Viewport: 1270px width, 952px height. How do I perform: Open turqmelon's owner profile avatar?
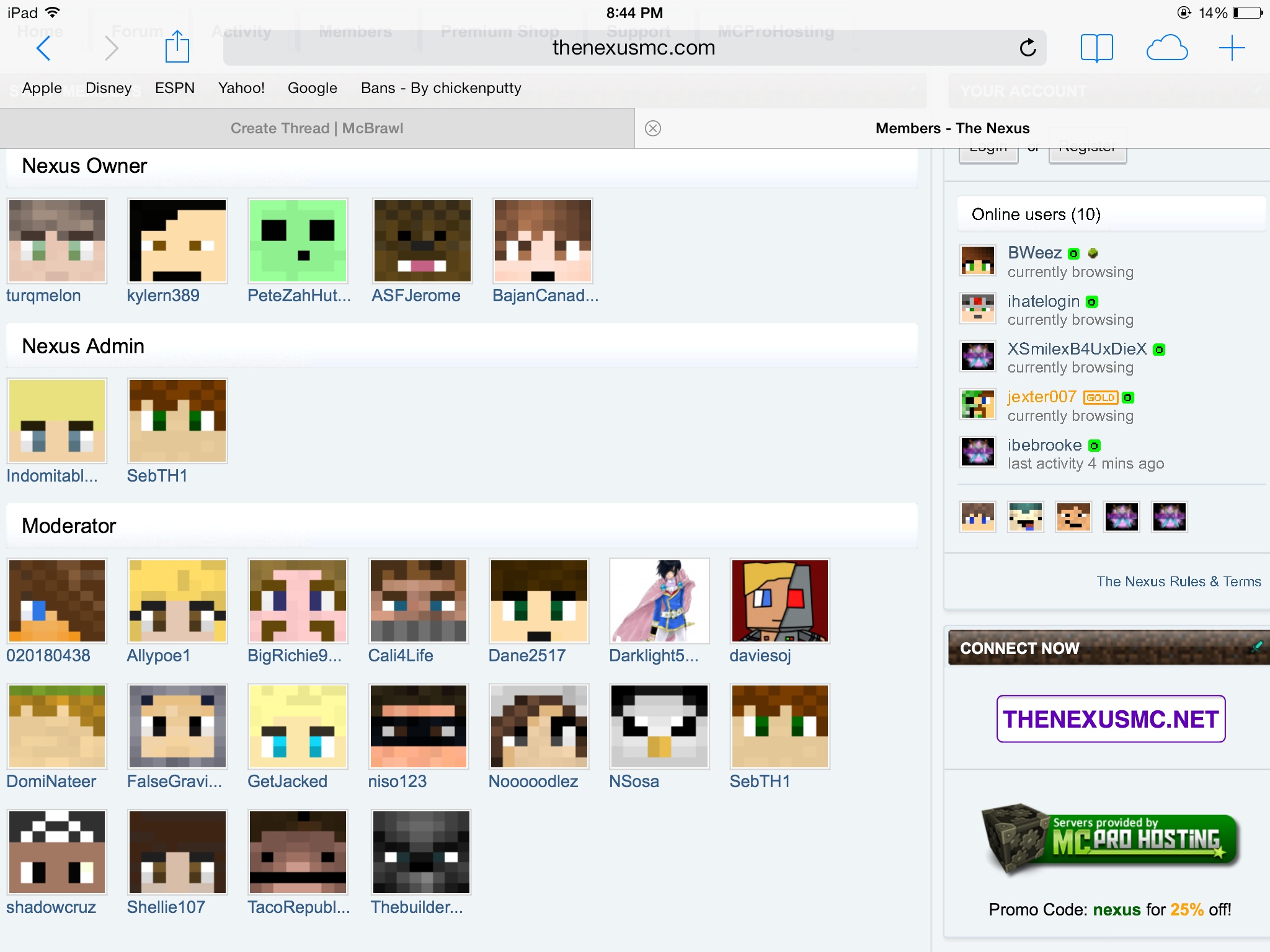(56, 240)
